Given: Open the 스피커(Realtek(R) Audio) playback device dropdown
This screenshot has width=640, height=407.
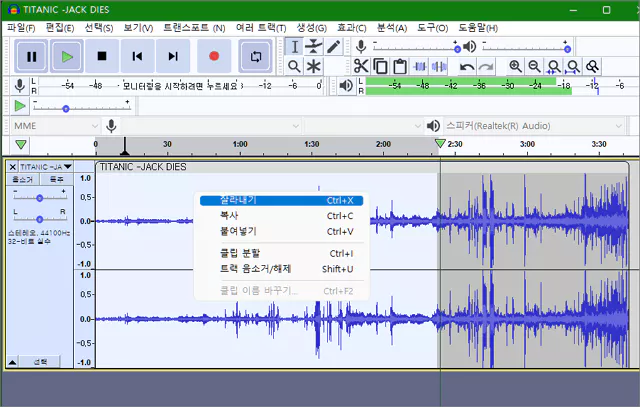Looking at the screenshot, I should pyautogui.click(x=534, y=126).
